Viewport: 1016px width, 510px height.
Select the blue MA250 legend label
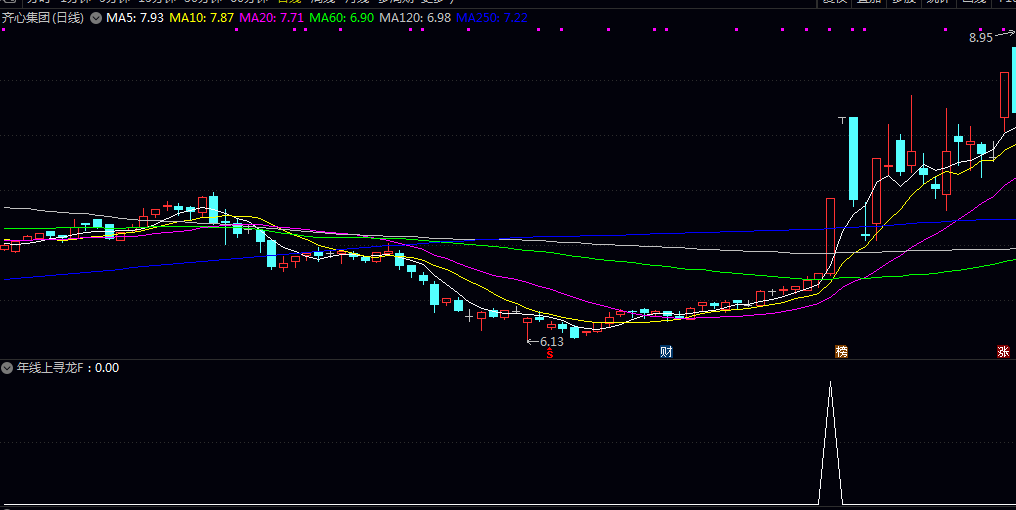tap(492, 18)
